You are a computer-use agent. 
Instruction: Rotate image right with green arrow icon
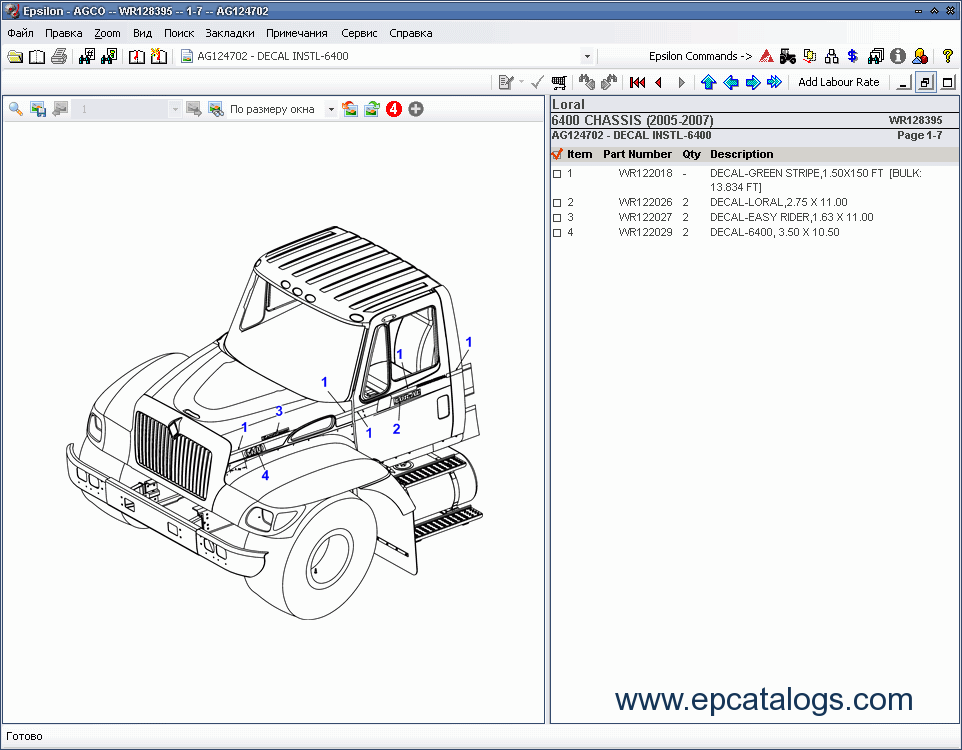tap(372, 109)
